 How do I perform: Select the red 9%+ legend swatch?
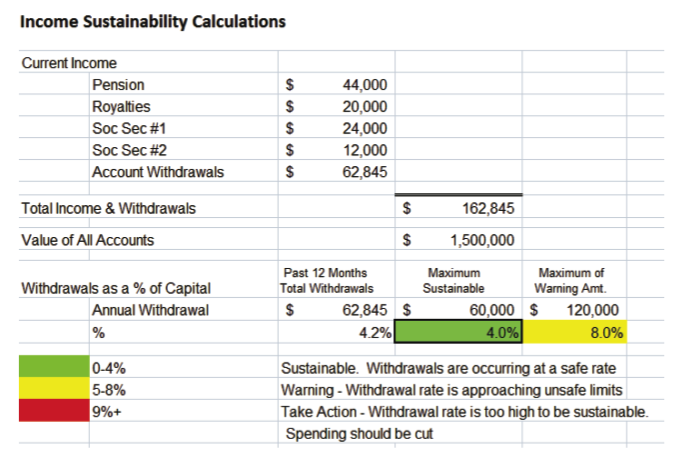pos(54,411)
